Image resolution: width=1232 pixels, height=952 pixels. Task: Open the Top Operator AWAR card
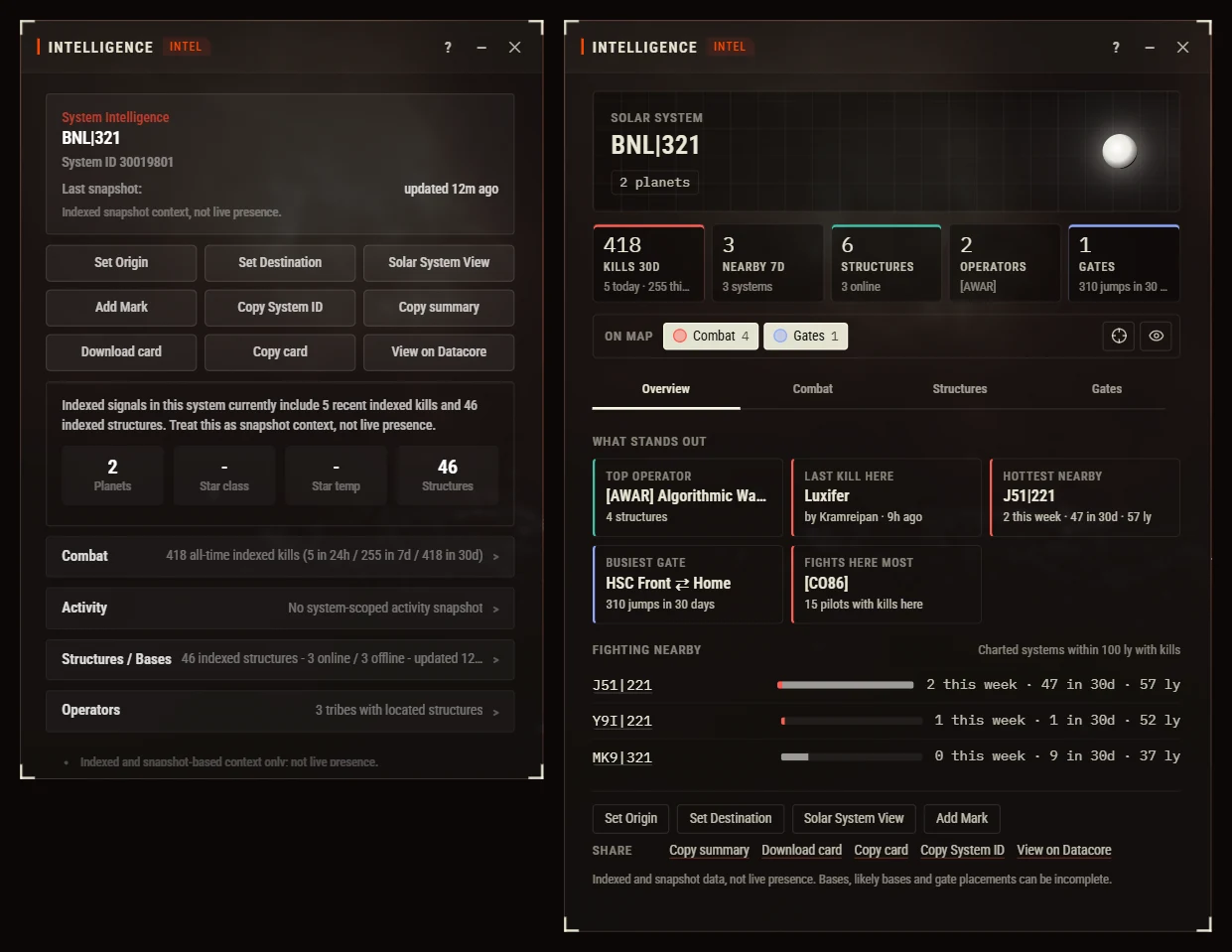pos(688,497)
